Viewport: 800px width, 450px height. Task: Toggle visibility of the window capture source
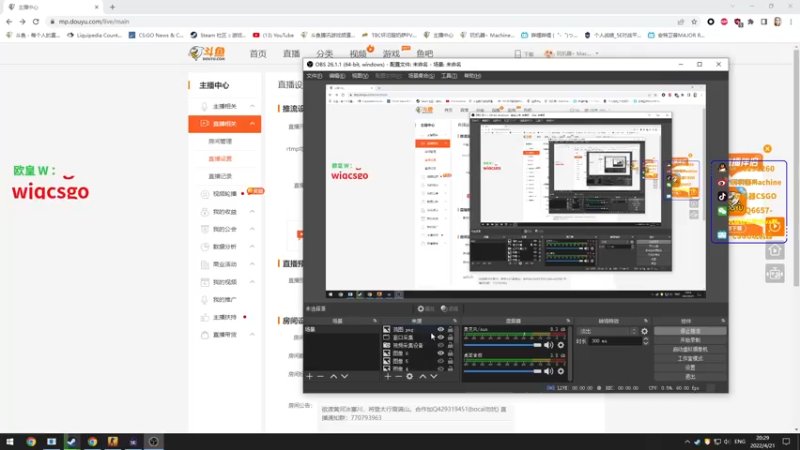pos(441,337)
